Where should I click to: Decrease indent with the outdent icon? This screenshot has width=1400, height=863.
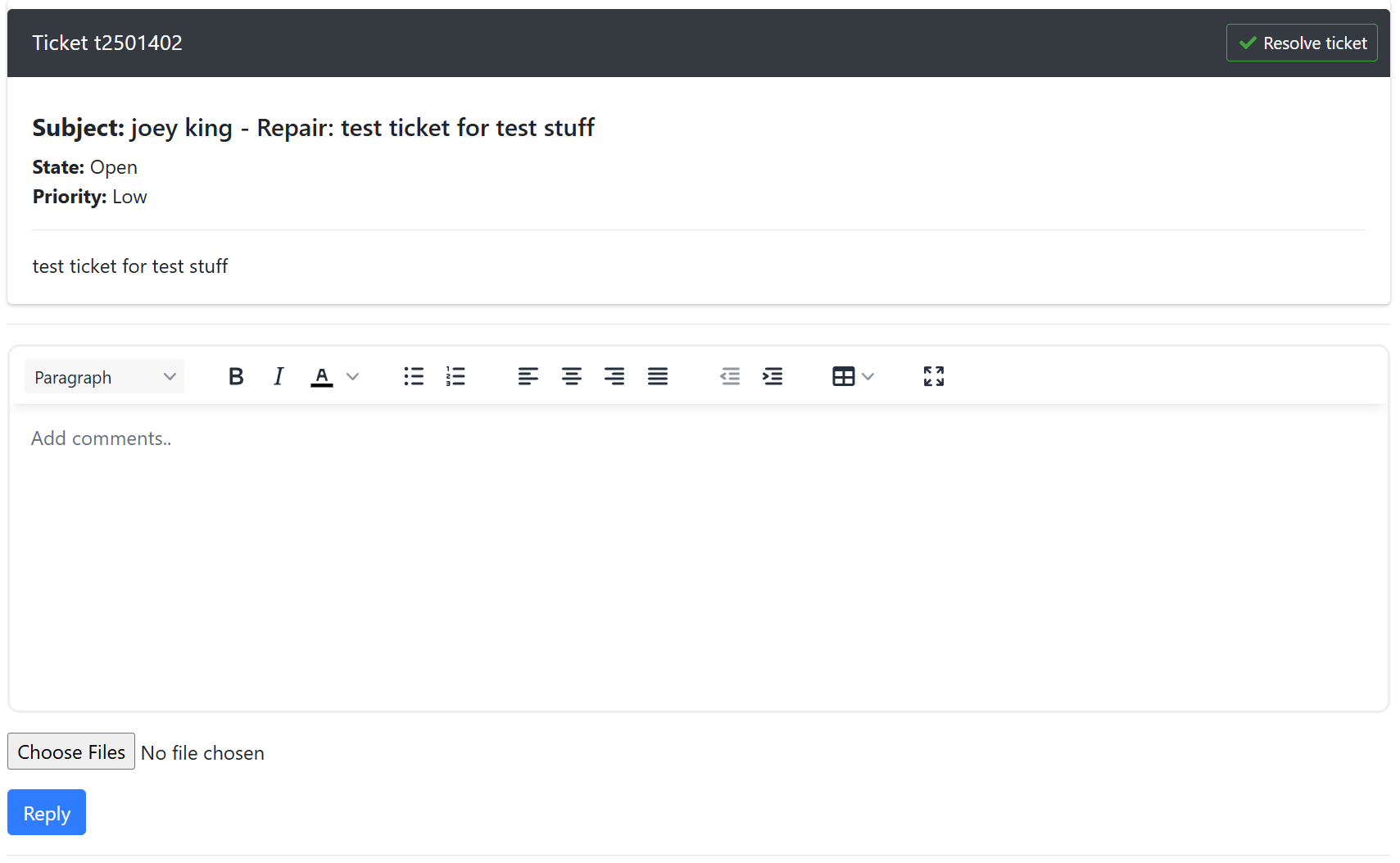[730, 376]
